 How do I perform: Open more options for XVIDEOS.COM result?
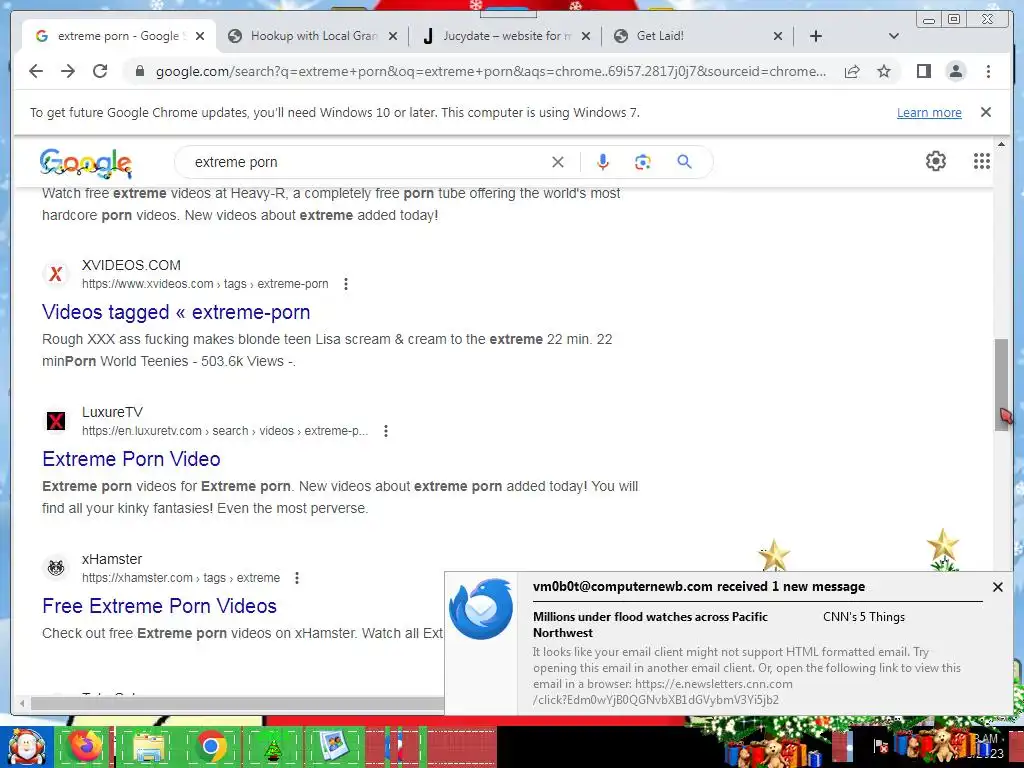346,284
